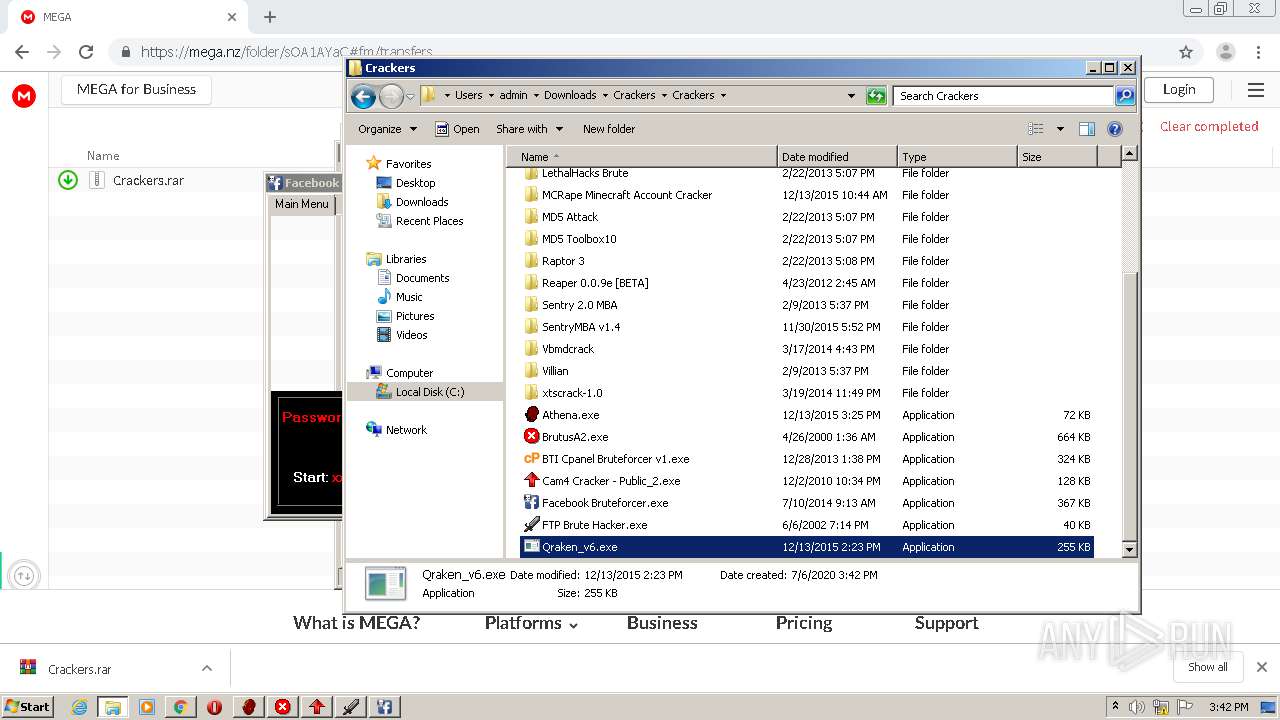Click New folder in the Explorer toolbar
The image size is (1280, 720).
coord(609,129)
